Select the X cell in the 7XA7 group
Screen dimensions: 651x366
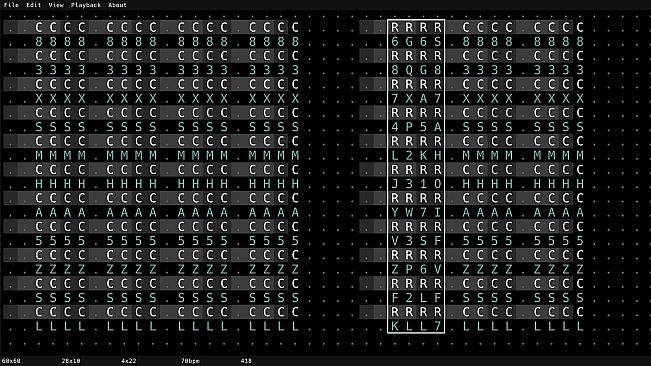[409, 99]
